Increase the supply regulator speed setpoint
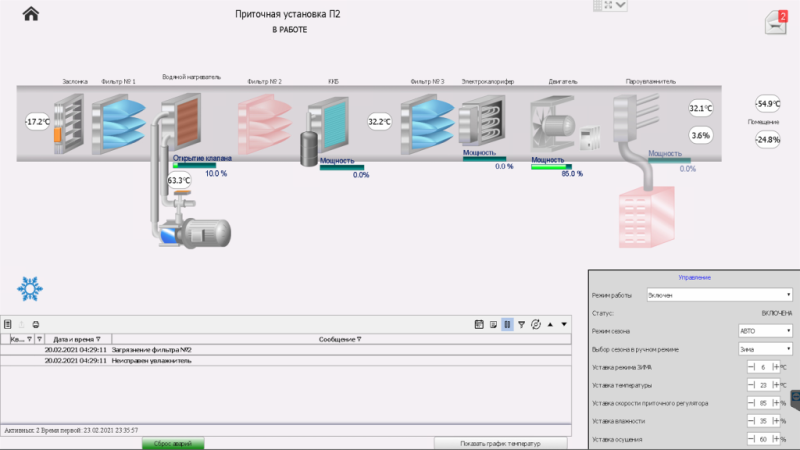800x450 pixels. click(x=774, y=403)
